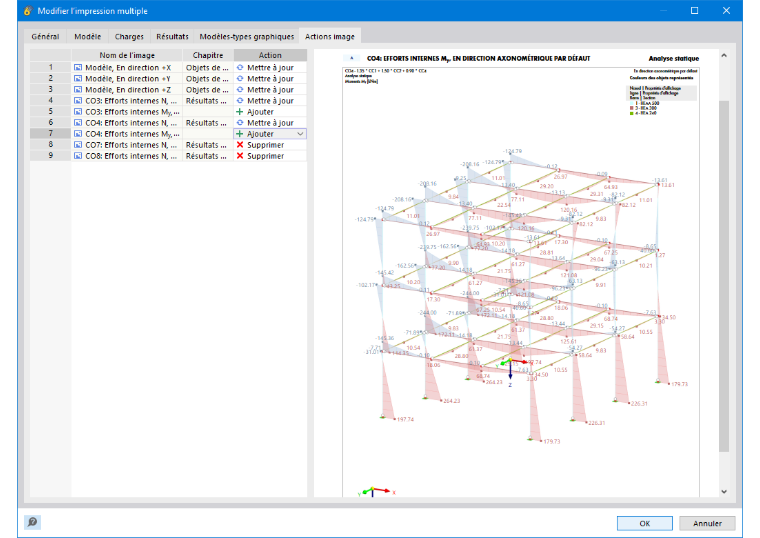Click the image icon in row 5 CO3 Efforts internes My
The width and height of the screenshot is (760, 538).
tap(78, 112)
